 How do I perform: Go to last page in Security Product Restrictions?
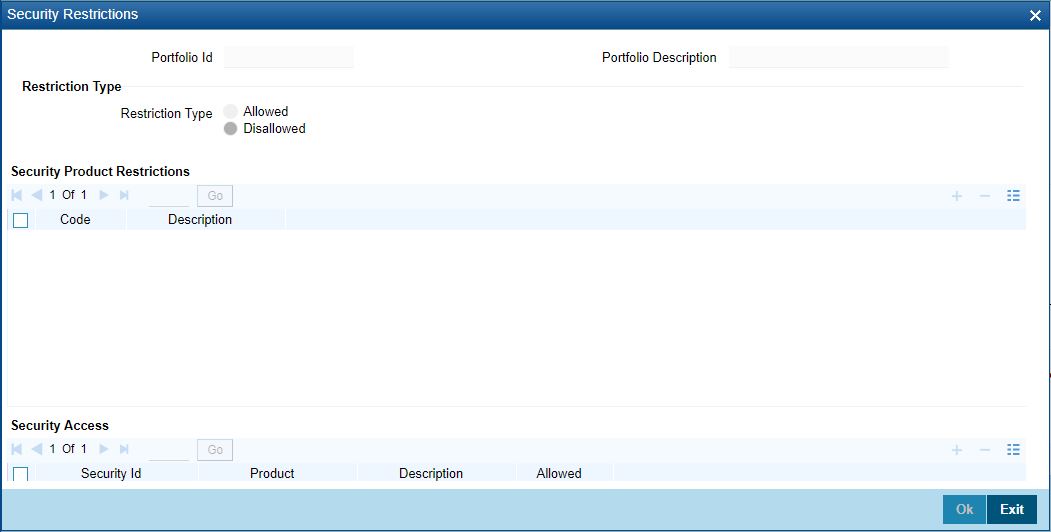tap(124, 195)
